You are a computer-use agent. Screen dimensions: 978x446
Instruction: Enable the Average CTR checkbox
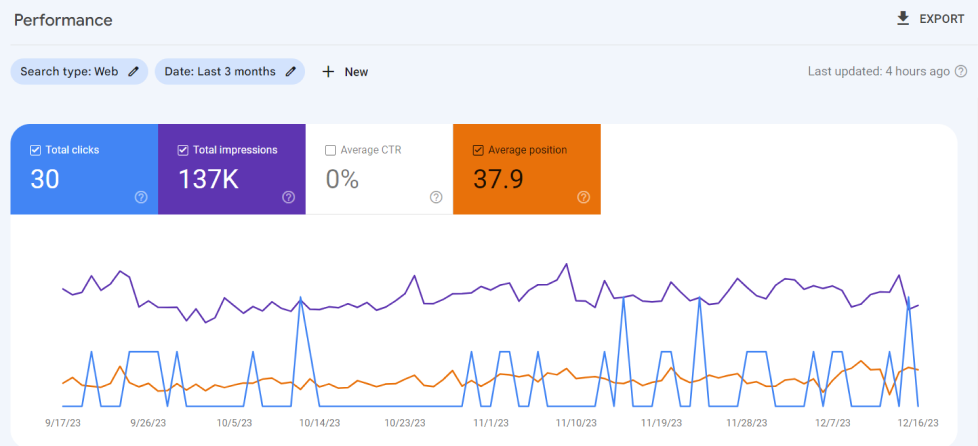(330, 151)
